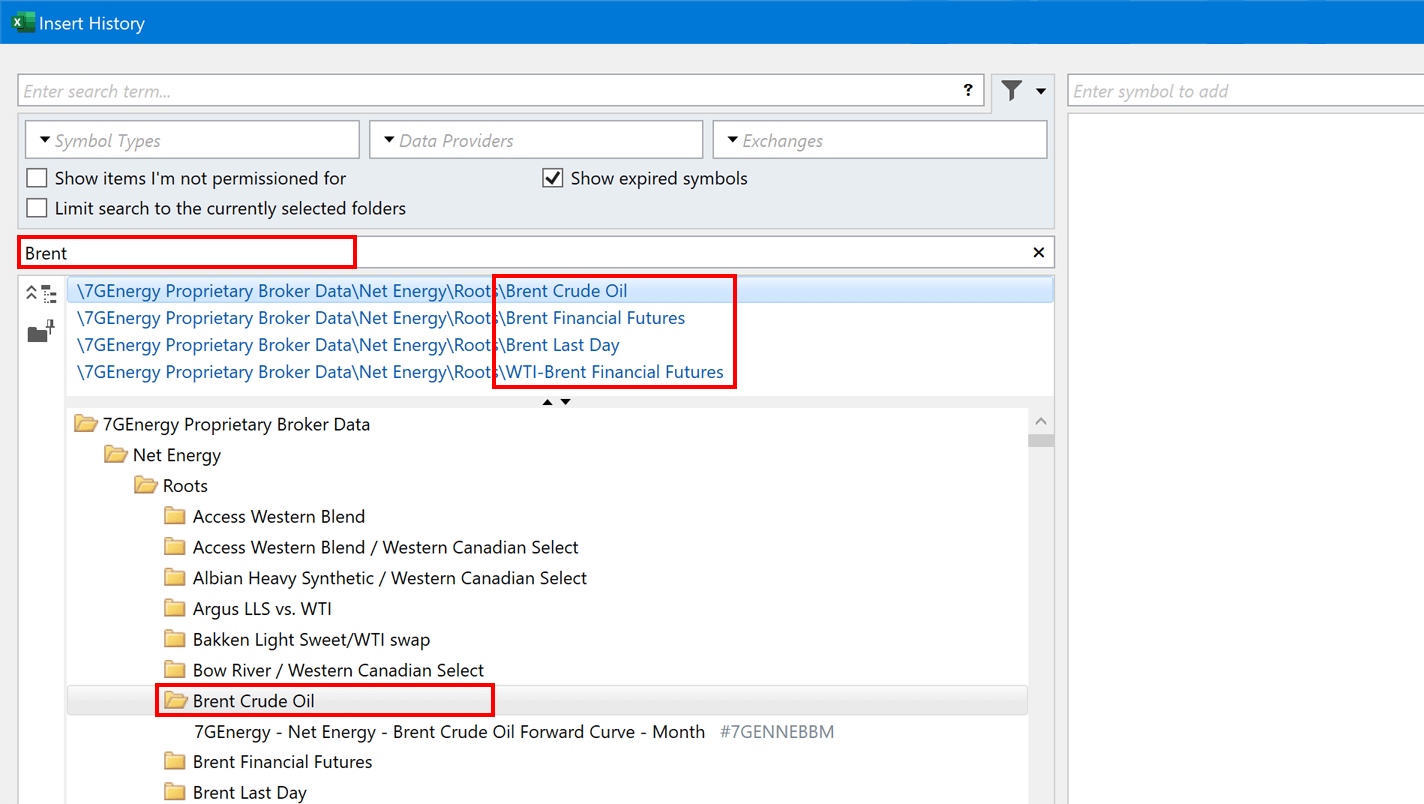
Task: Click the Bakken Light Sweet/WTI swap folder icon
Action: pyautogui.click(x=176, y=639)
